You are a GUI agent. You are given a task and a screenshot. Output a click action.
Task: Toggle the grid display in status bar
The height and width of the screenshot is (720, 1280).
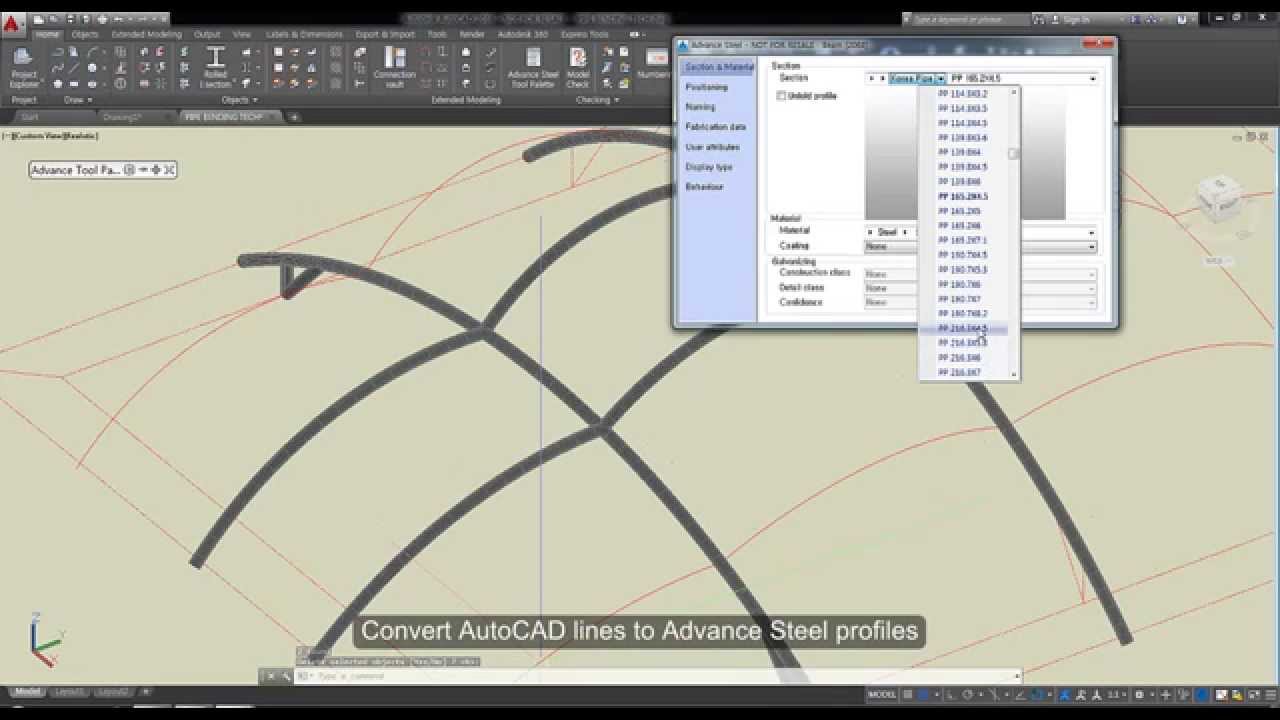tap(907, 694)
